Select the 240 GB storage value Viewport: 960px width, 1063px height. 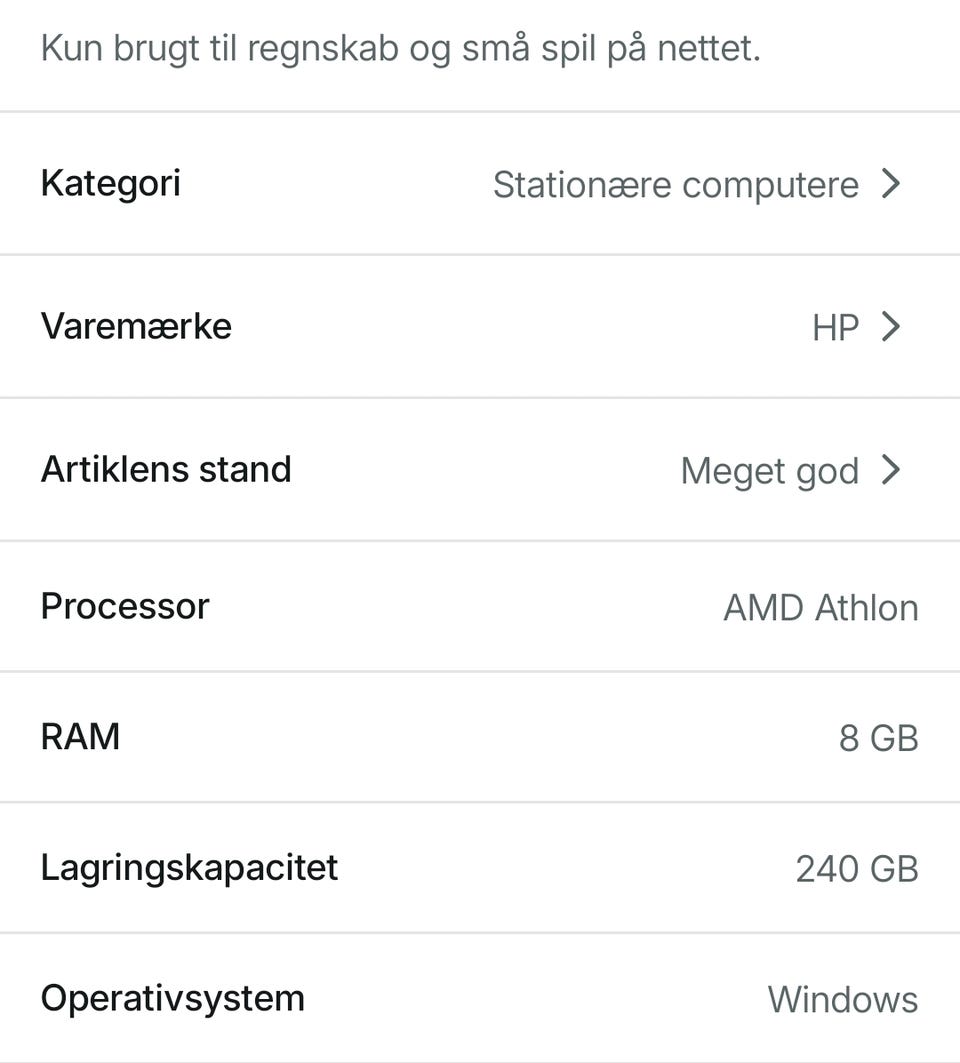856,869
